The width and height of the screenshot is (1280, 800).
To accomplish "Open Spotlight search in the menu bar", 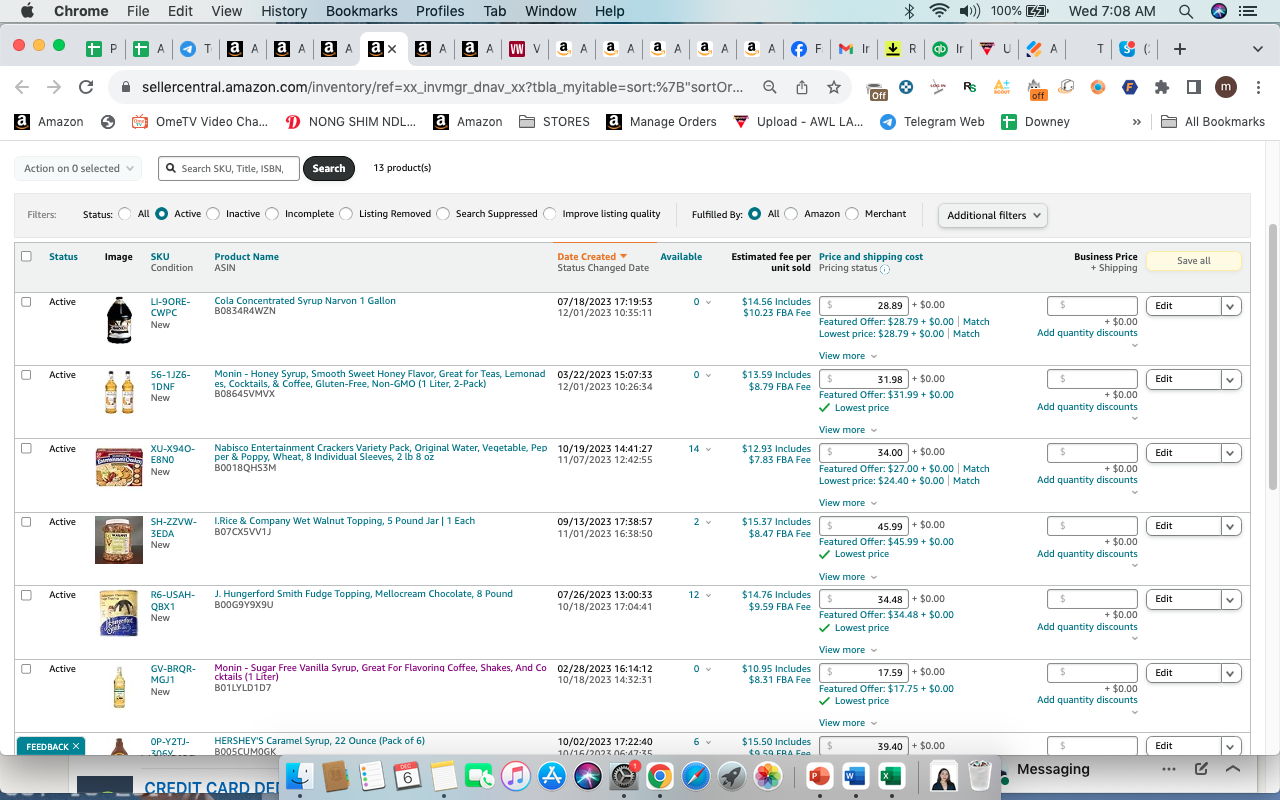I will [x=1185, y=11].
